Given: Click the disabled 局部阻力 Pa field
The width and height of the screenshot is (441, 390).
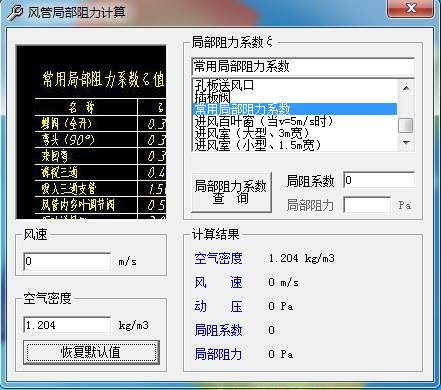Looking at the screenshot, I should (x=367, y=205).
